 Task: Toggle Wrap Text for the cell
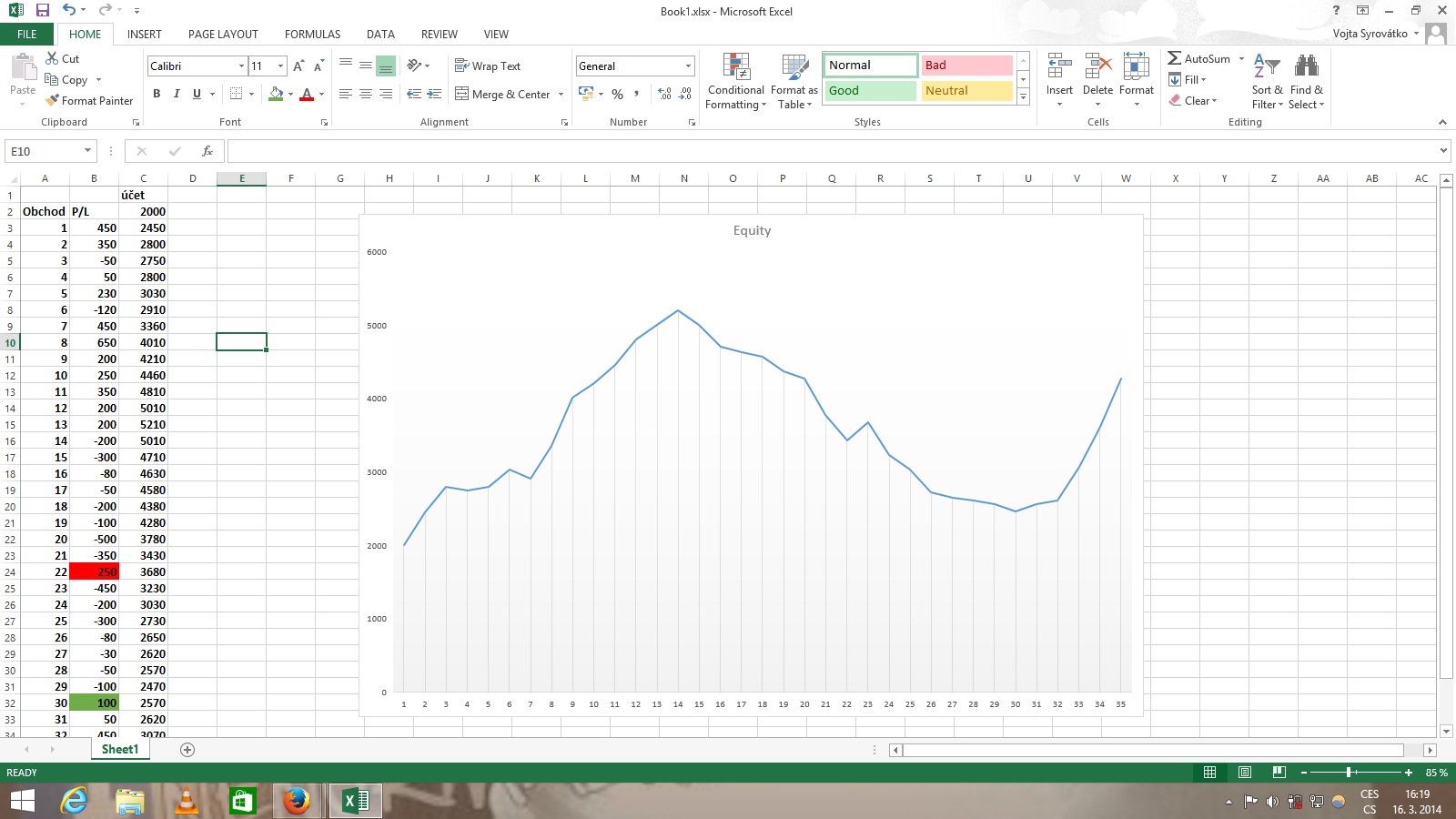[x=488, y=66]
